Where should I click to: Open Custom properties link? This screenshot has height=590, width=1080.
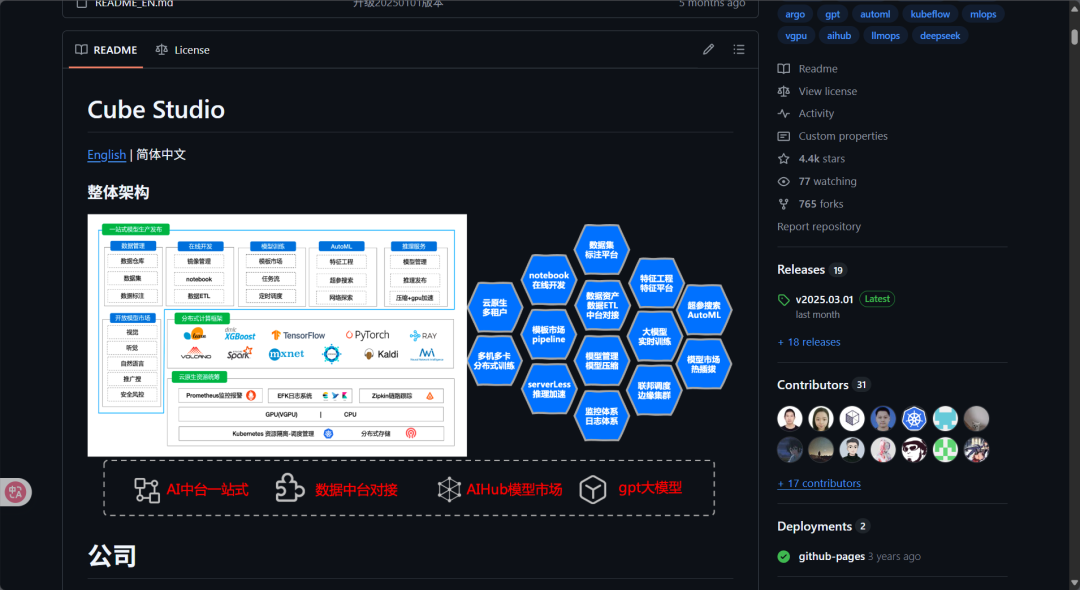click(842, 136)
